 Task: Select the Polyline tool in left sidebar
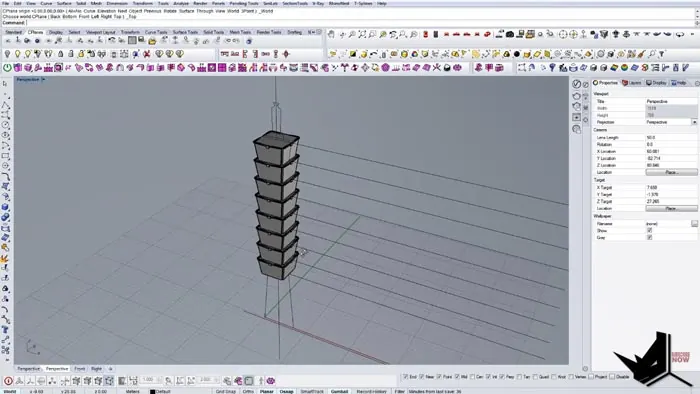[x=5, y=105]
